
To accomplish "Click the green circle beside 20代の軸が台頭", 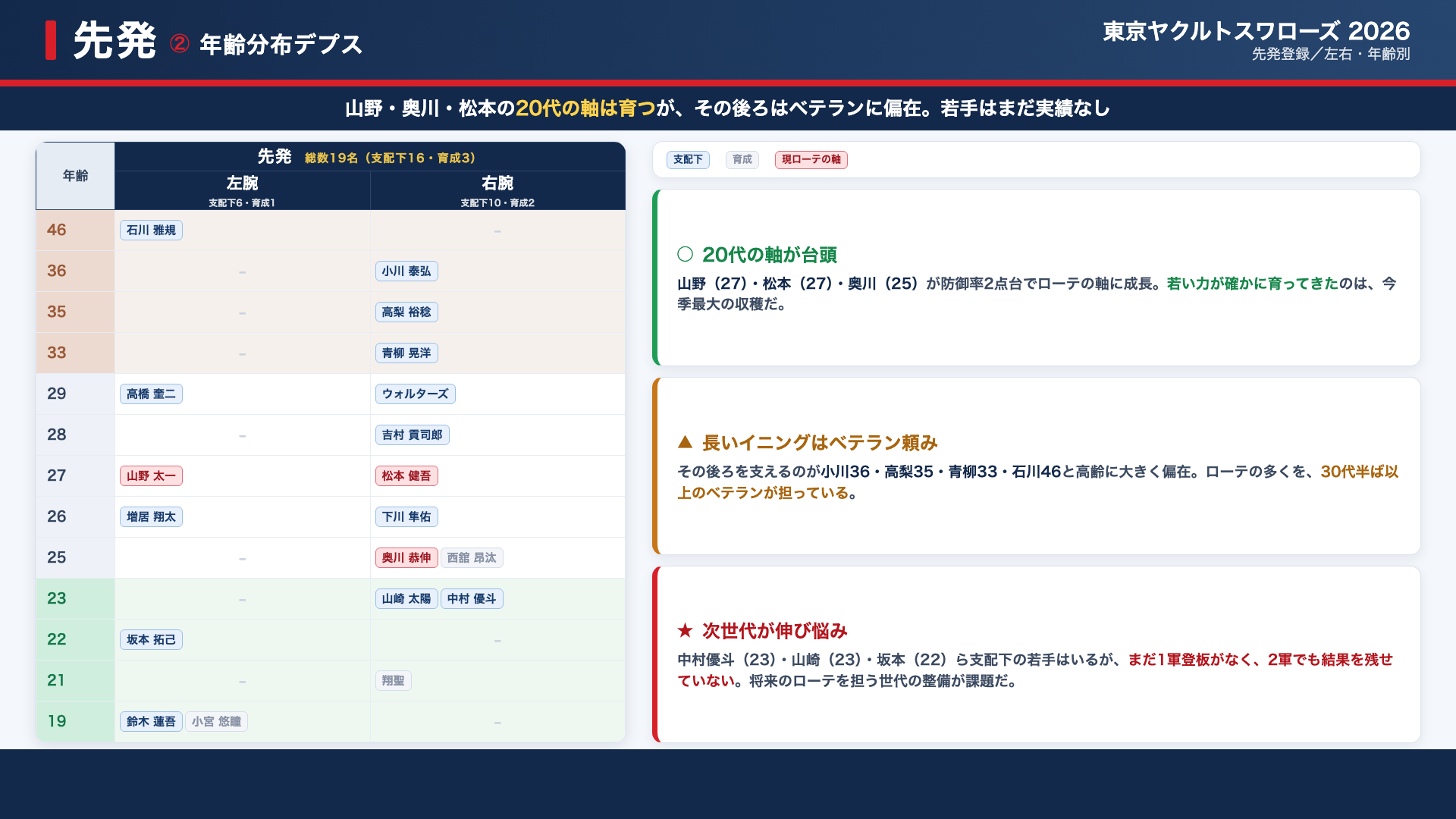I will coord(686,255).
